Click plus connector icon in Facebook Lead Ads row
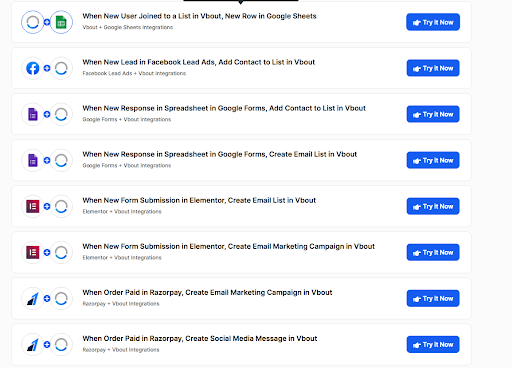The width and height of the screenshot is (512, 368). (47, 68)
